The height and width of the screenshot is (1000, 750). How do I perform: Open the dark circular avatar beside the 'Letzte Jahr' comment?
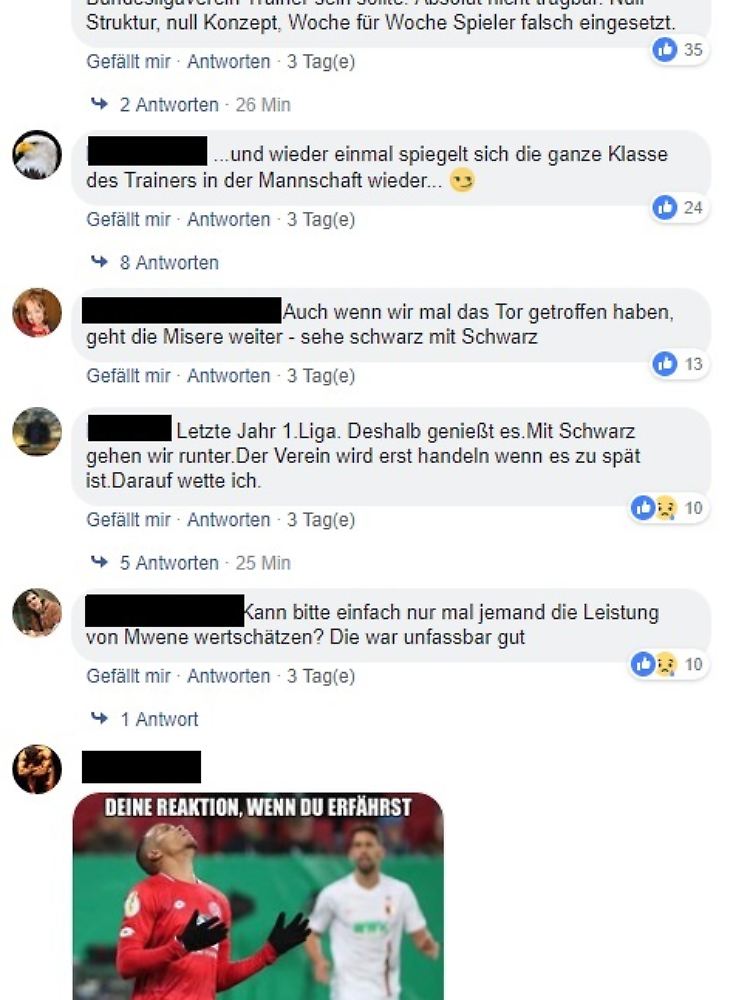(37, 432)
